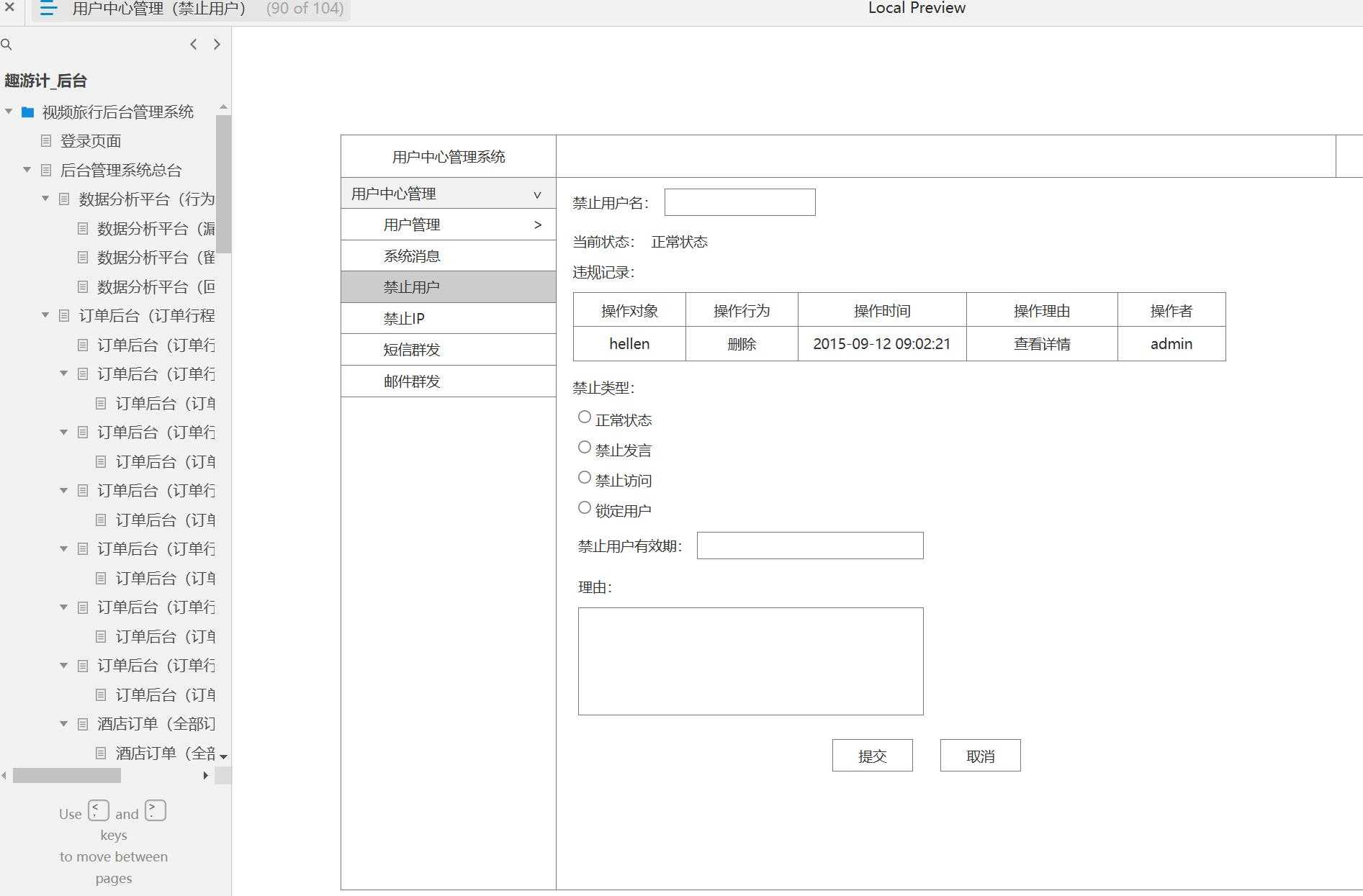Open the hamburger menu at top left

[48, 9]
